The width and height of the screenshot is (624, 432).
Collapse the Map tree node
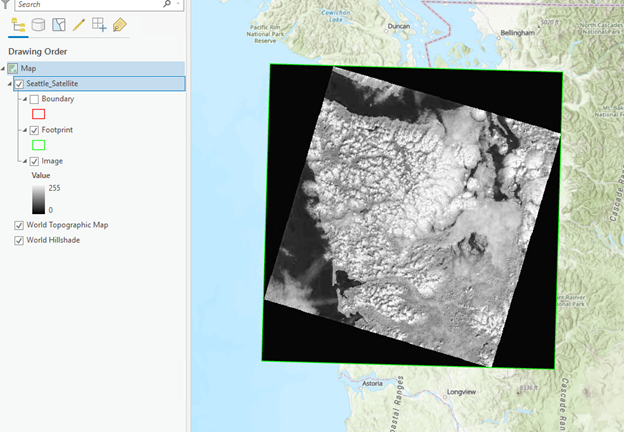pos(3,68)
